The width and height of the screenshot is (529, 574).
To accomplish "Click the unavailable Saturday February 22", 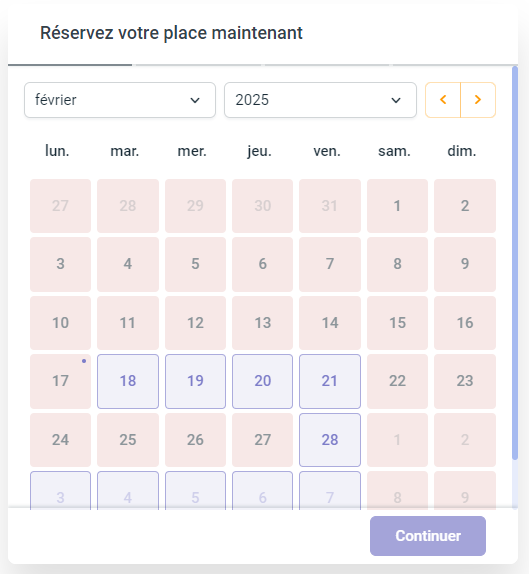I will point(397,381).
